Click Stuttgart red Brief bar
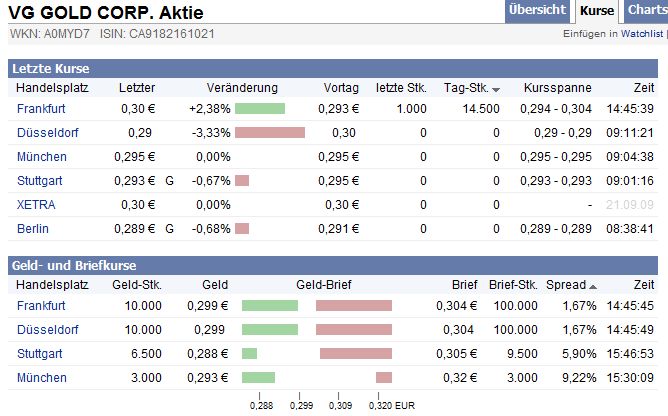The height and width of the screenshot is (416, 668). (x=356, y=353)
